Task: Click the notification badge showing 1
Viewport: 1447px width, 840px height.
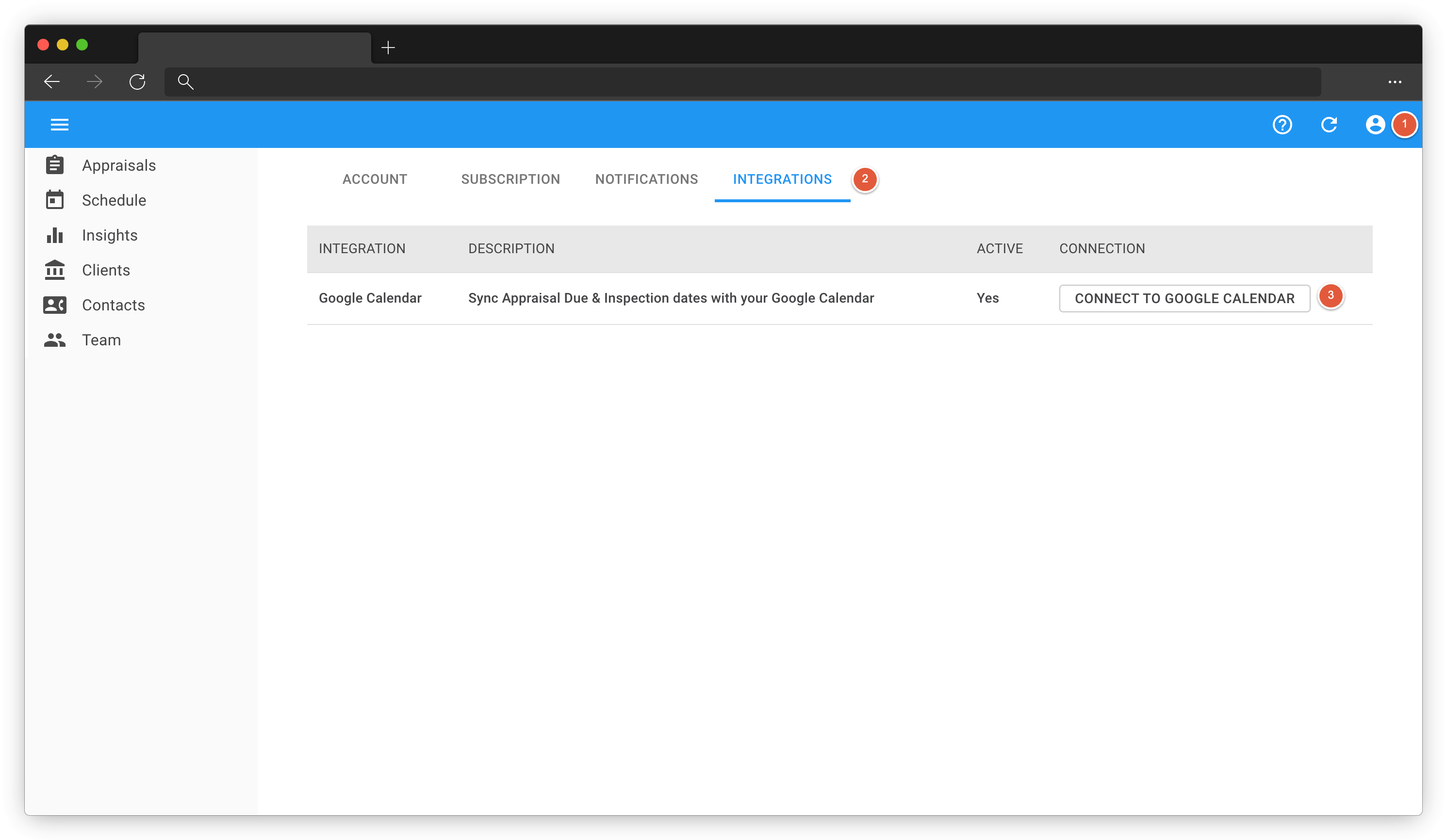Action: [1405, 125]
